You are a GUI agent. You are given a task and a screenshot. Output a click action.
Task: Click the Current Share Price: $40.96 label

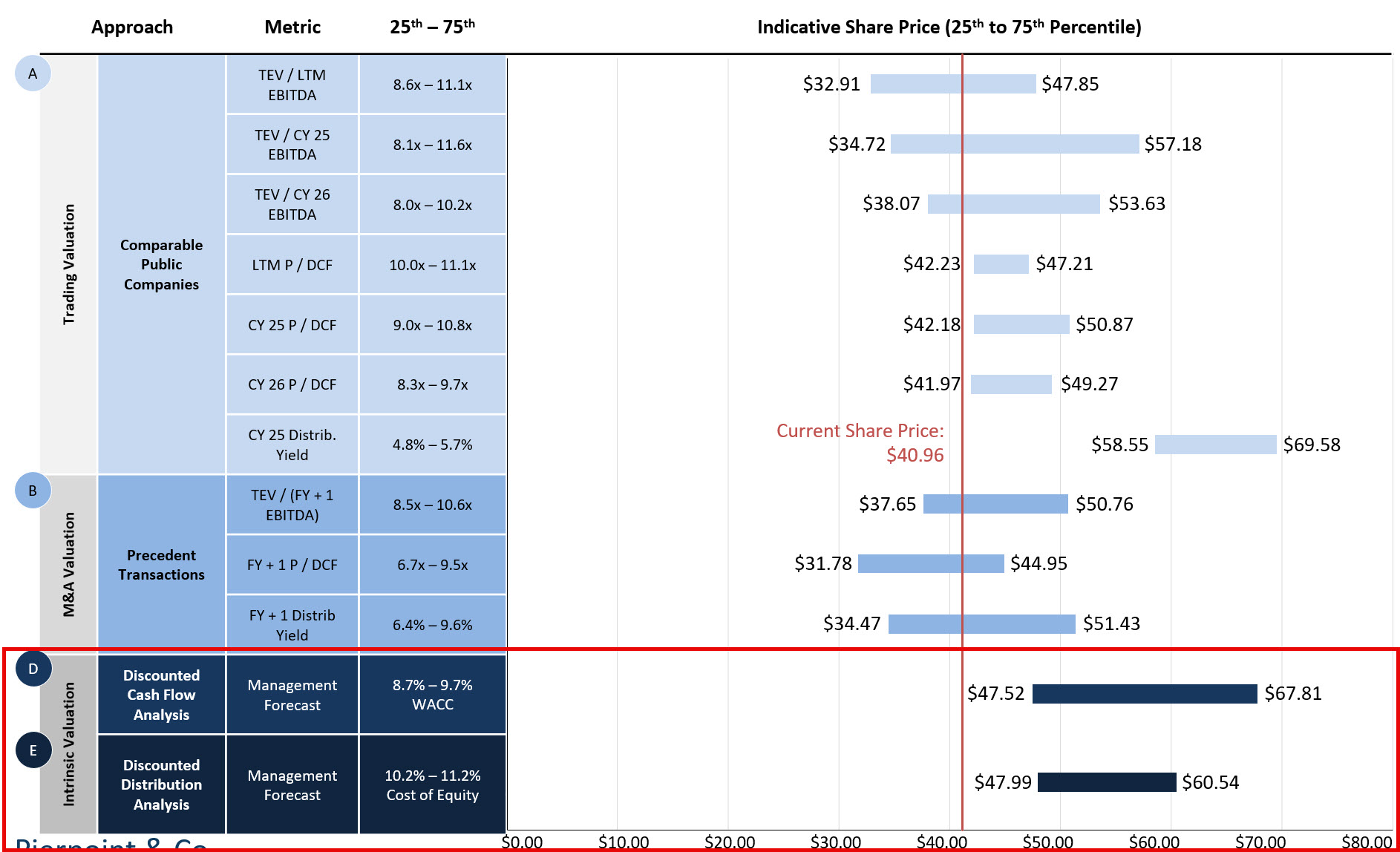click(x=860, y=443)
